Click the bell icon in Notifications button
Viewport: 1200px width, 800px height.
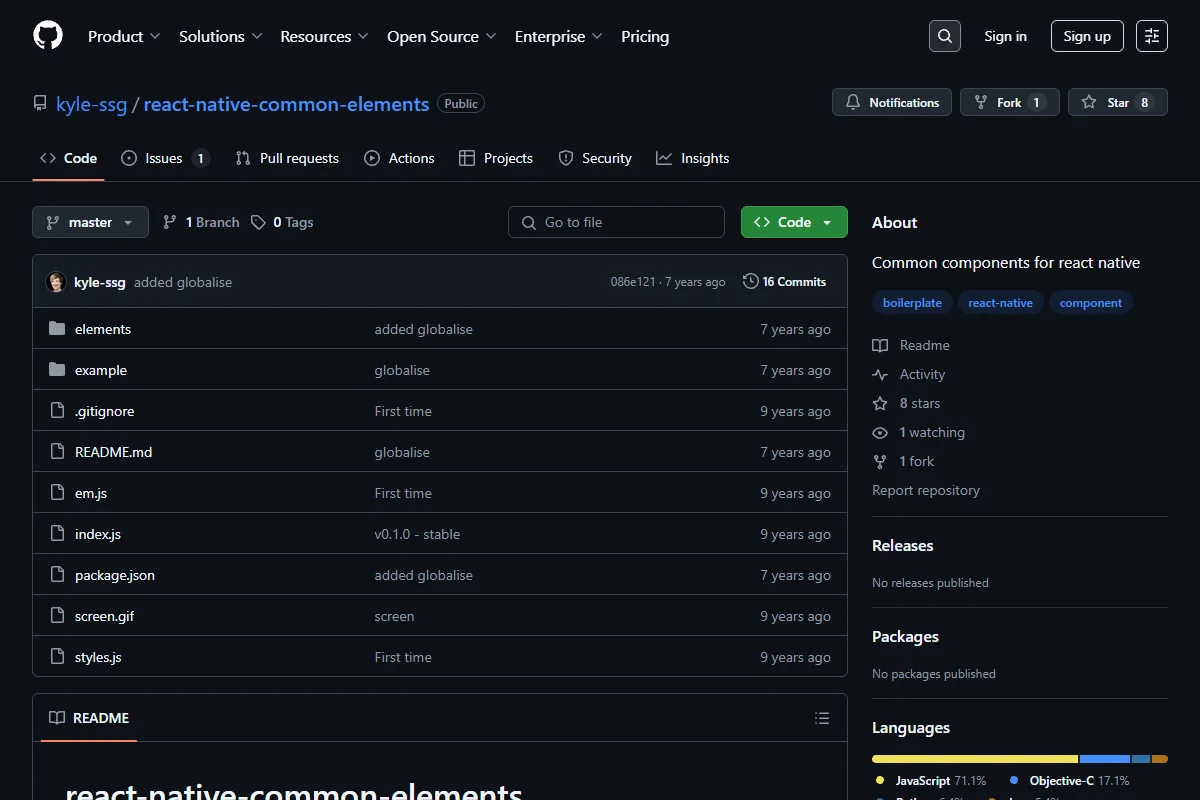pos(853,102)
